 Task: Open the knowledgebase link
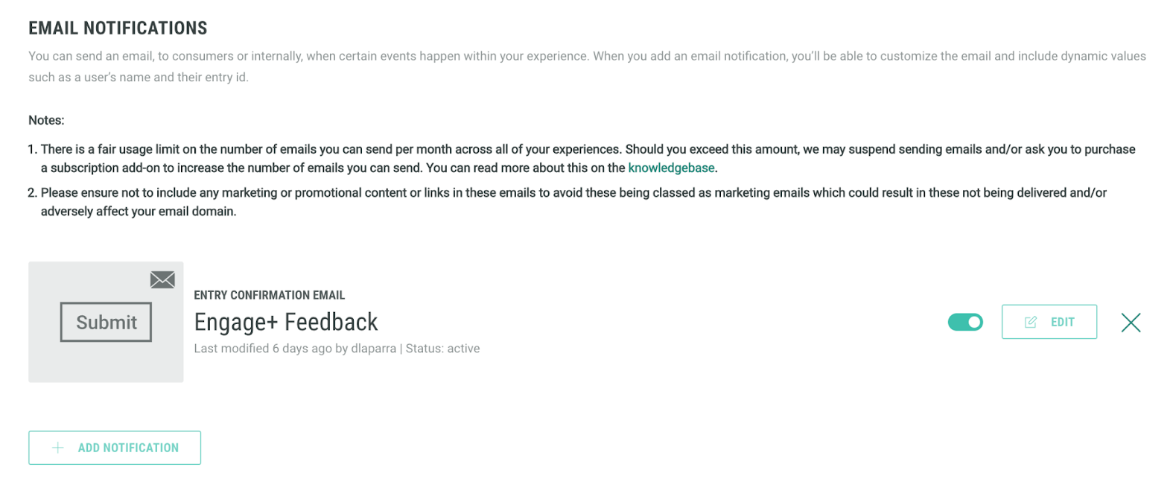(x=671, y=168)
